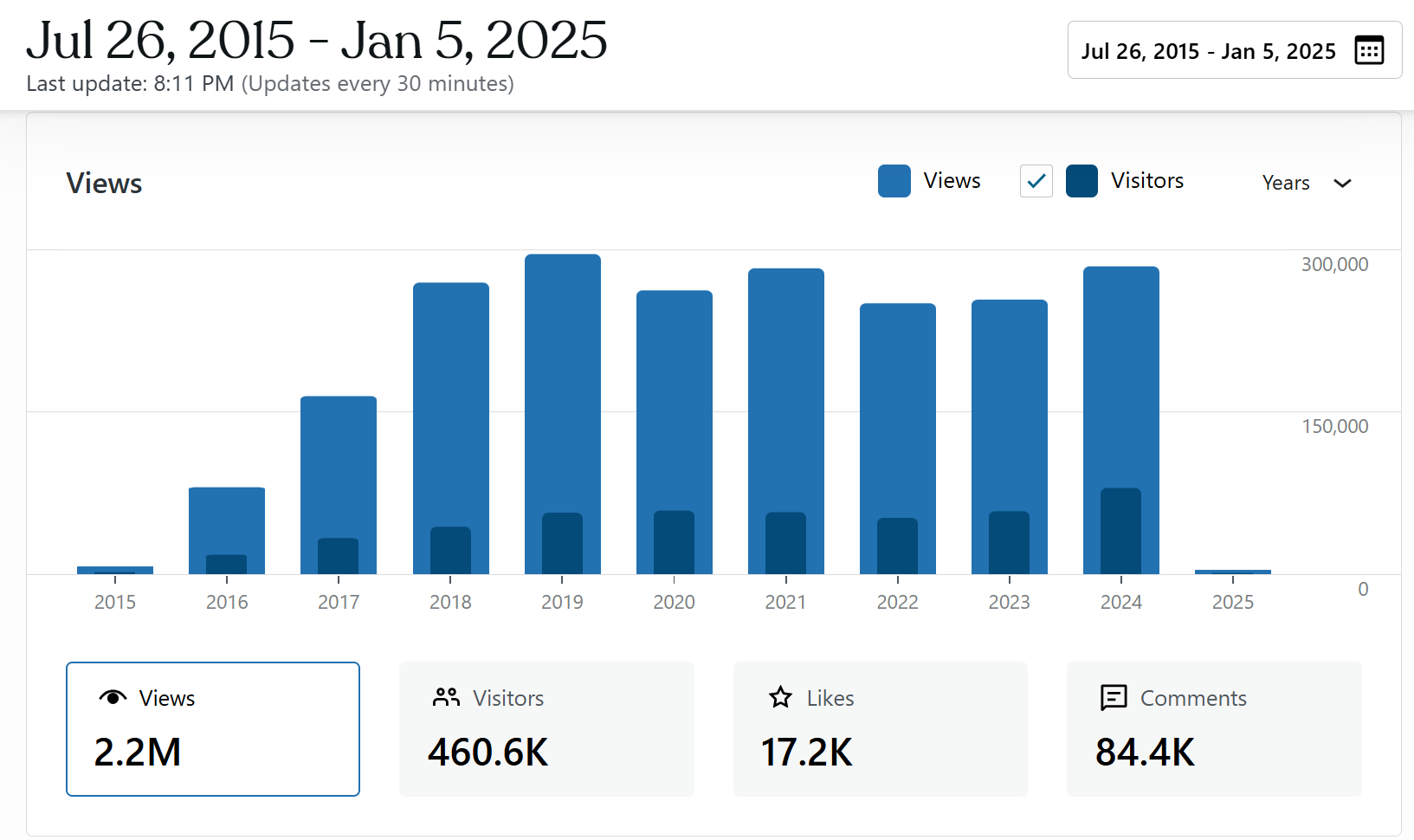
Task: Expand the Years period dropdown chevron
Action: click(1342, 183)
